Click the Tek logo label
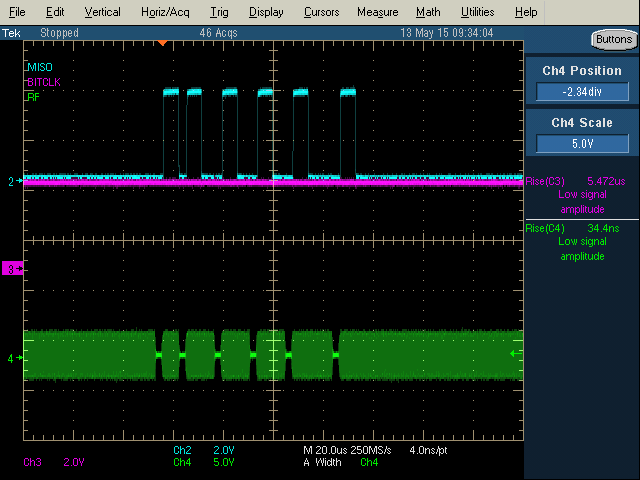This screenshot has height=480, width=640. click(11, 33)
